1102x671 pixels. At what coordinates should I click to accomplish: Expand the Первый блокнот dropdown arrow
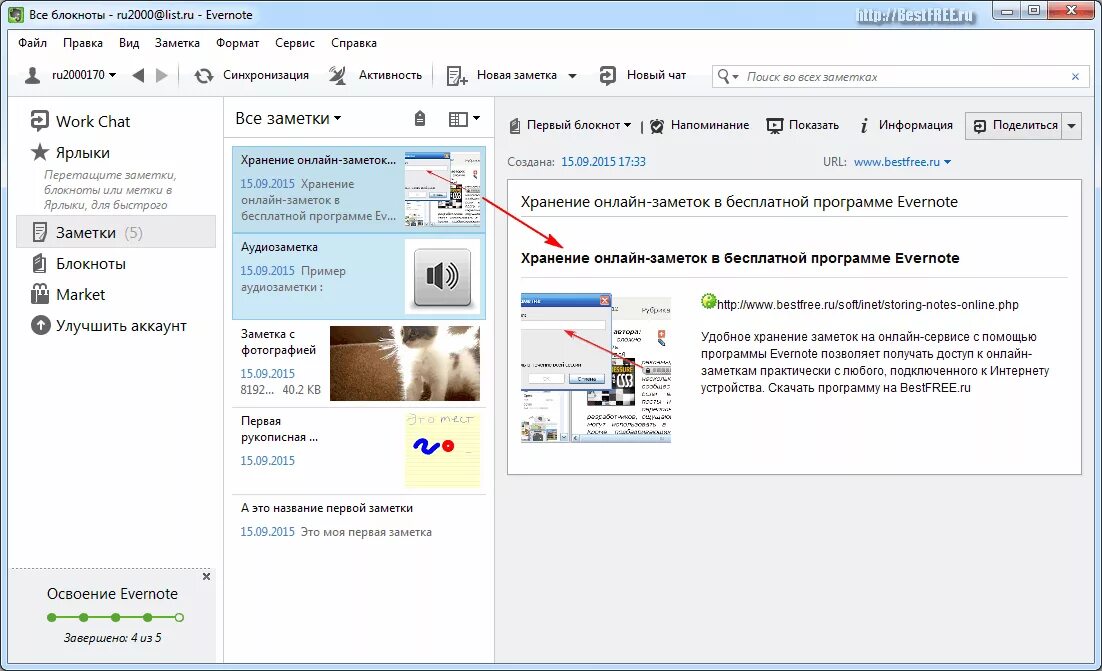[628, 125]
